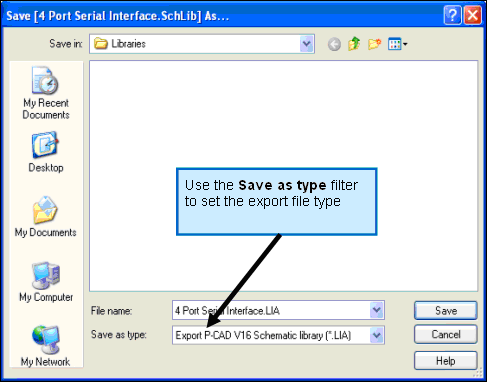Click the File name input field

[x=278, y=310]
